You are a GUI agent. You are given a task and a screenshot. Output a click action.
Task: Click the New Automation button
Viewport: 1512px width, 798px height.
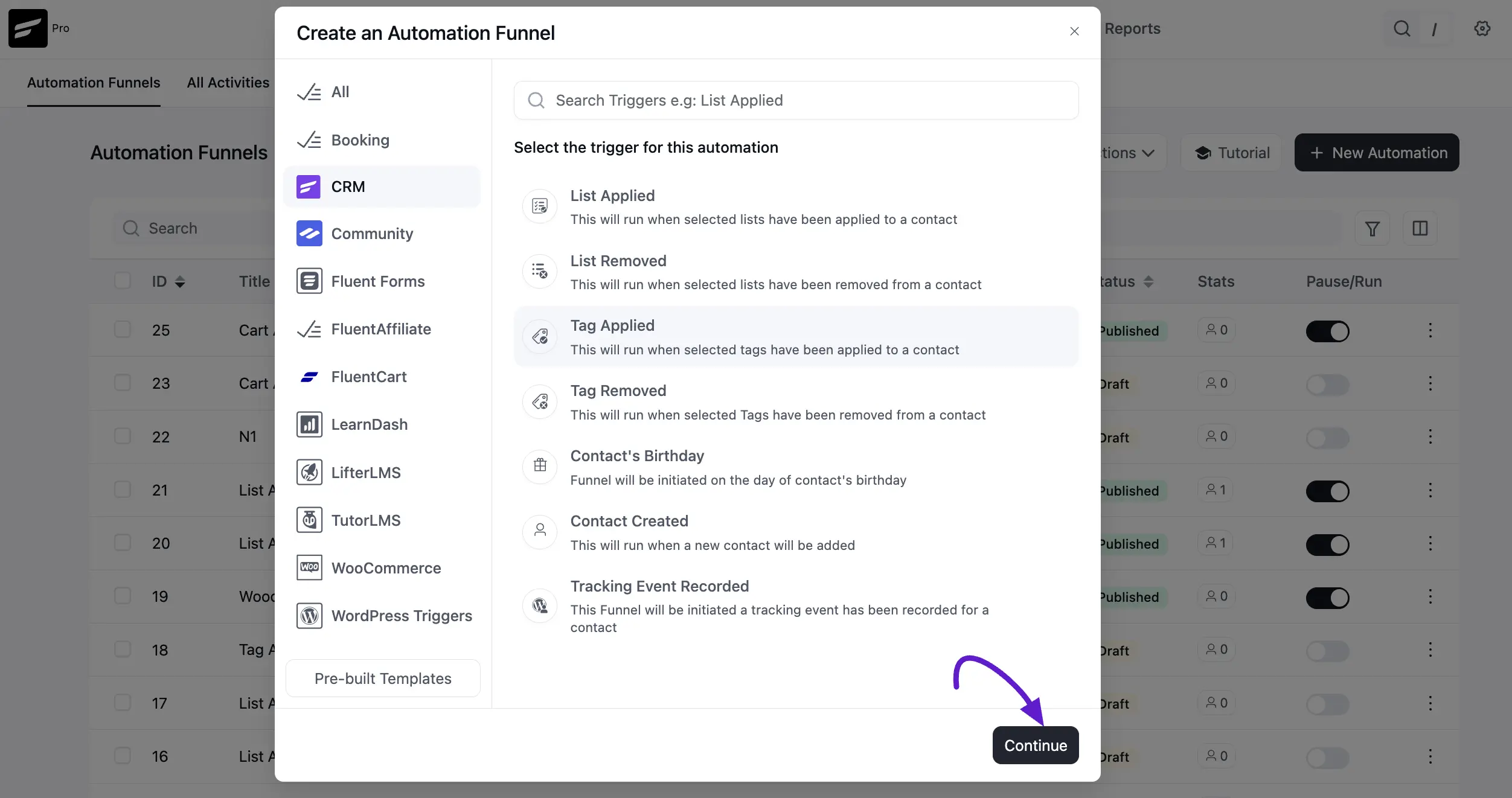pos(1377,153)
